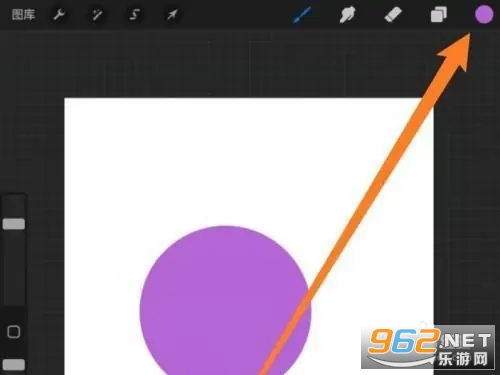
Task: Open the Layers panel
Action: pyautogui.click(x=438, y=15)
